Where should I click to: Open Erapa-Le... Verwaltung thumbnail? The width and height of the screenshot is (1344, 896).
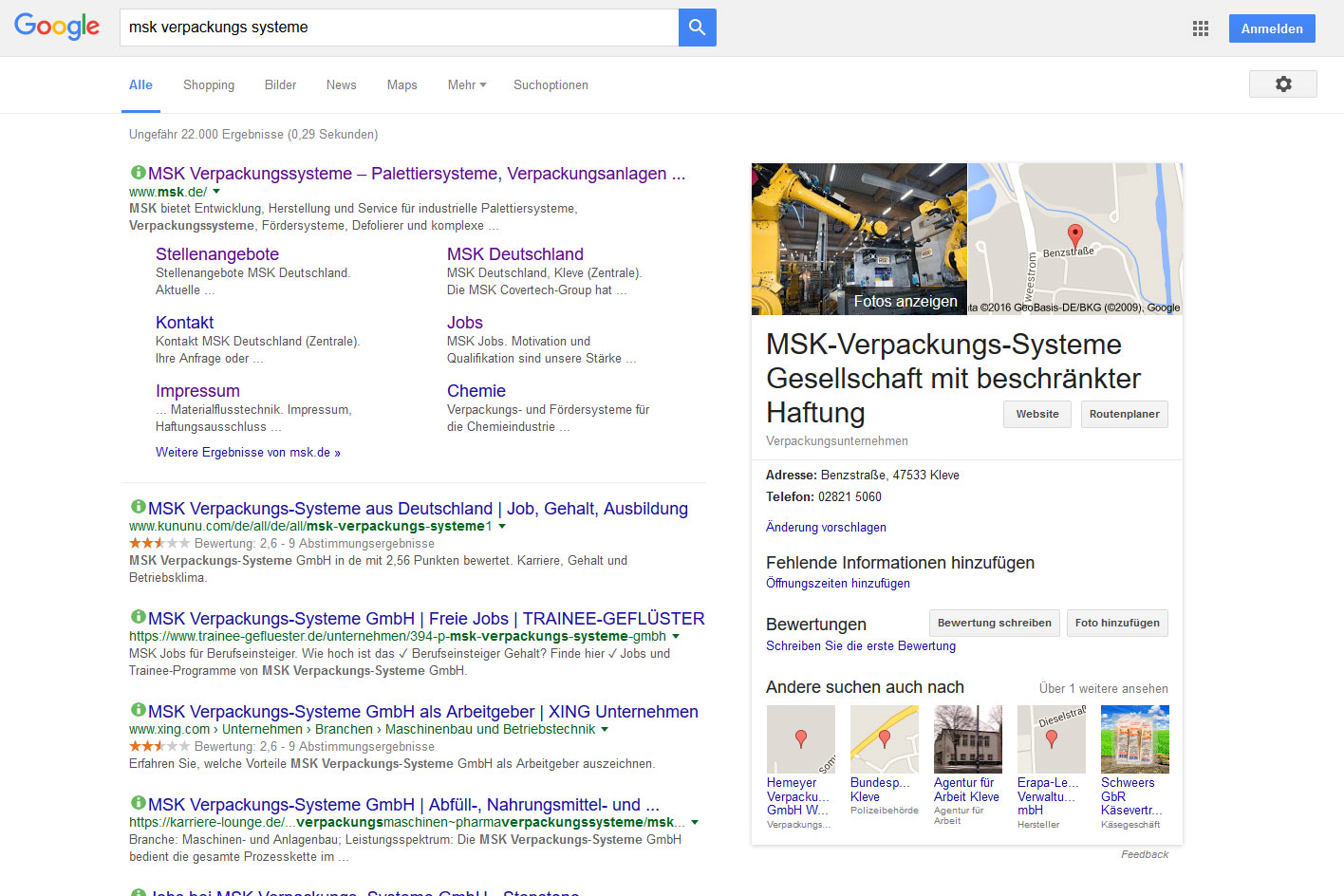pyautogui.click(x=1052, y=739)
